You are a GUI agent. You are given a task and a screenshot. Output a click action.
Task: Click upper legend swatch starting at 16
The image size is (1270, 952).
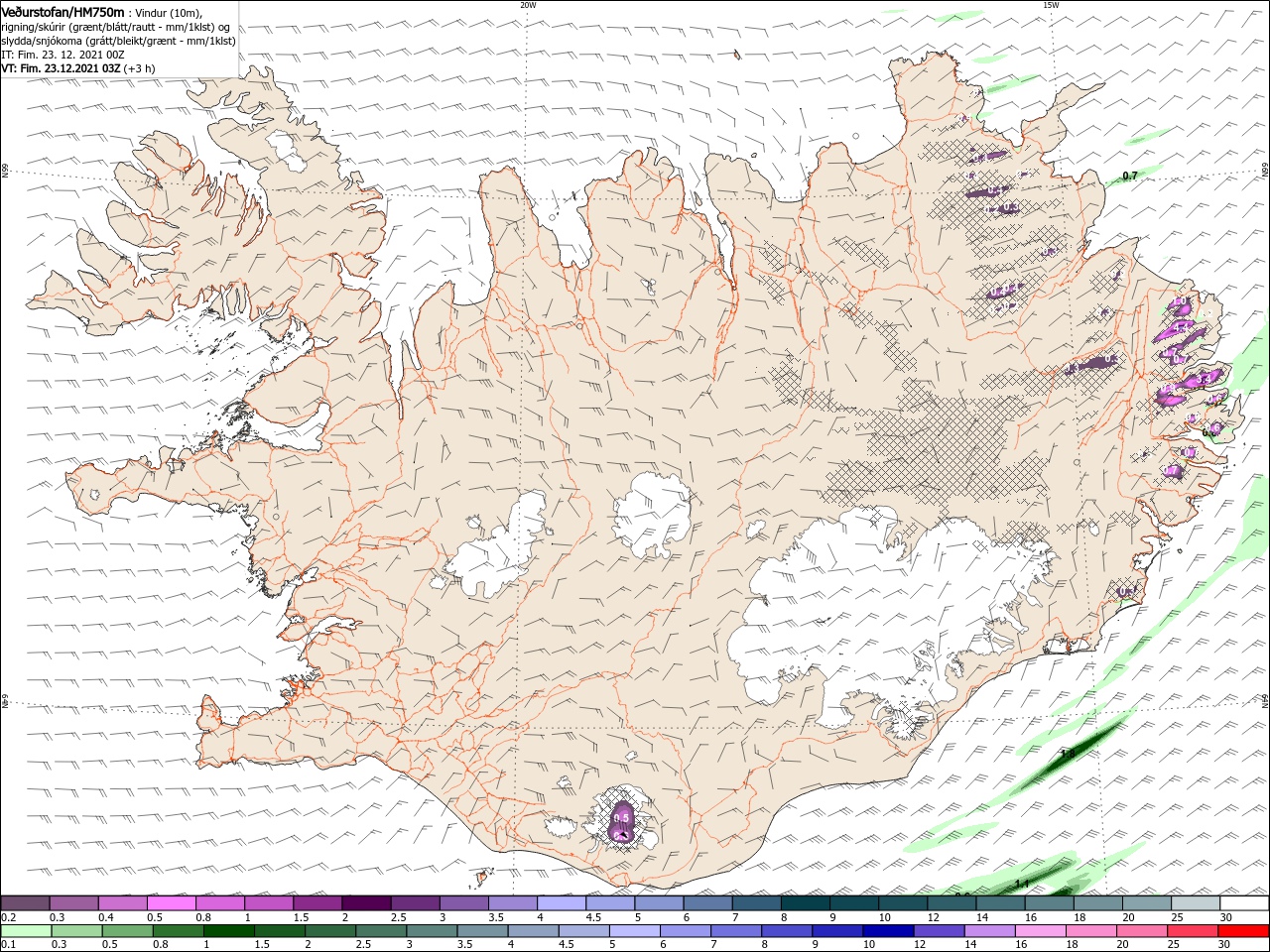click(1049, 902)
